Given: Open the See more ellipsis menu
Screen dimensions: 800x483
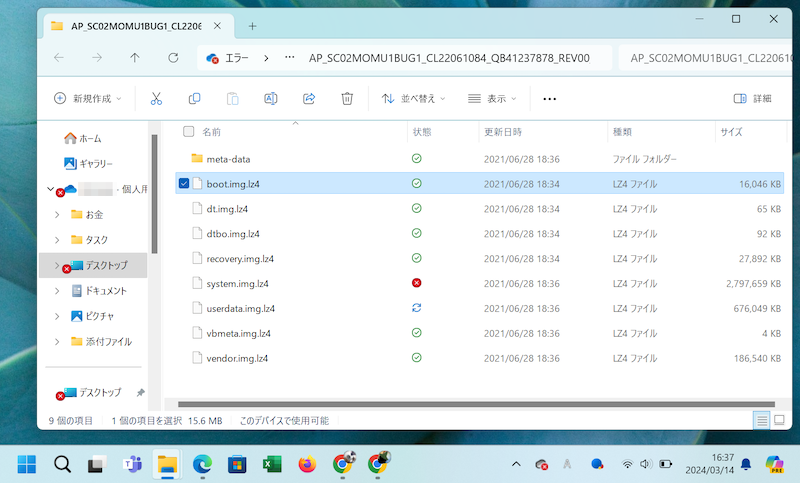Looking at the screenshot, I should pos(549,99).
